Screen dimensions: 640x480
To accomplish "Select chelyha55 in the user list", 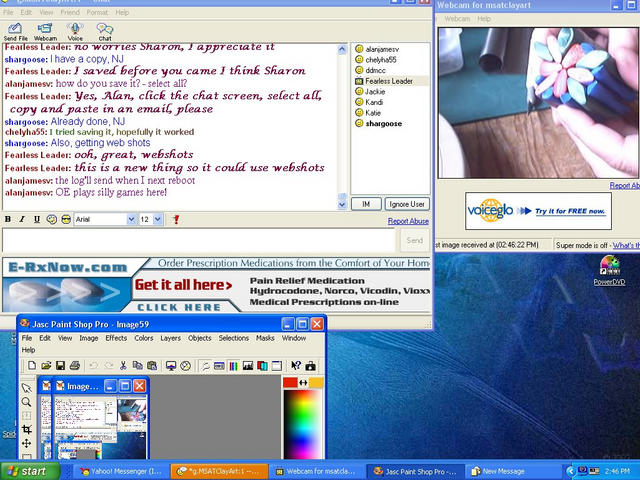I will tap(380, 60).
